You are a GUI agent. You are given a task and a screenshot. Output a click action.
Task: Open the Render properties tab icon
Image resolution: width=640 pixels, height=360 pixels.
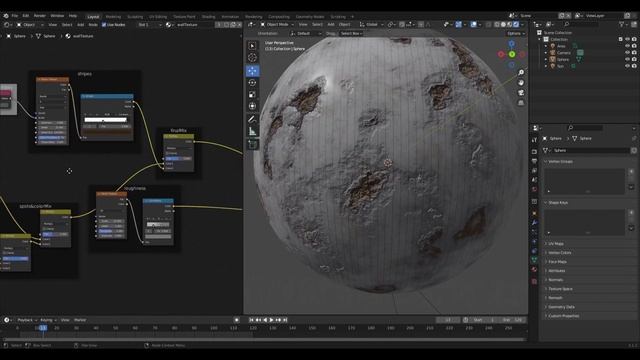pos(534,152)
